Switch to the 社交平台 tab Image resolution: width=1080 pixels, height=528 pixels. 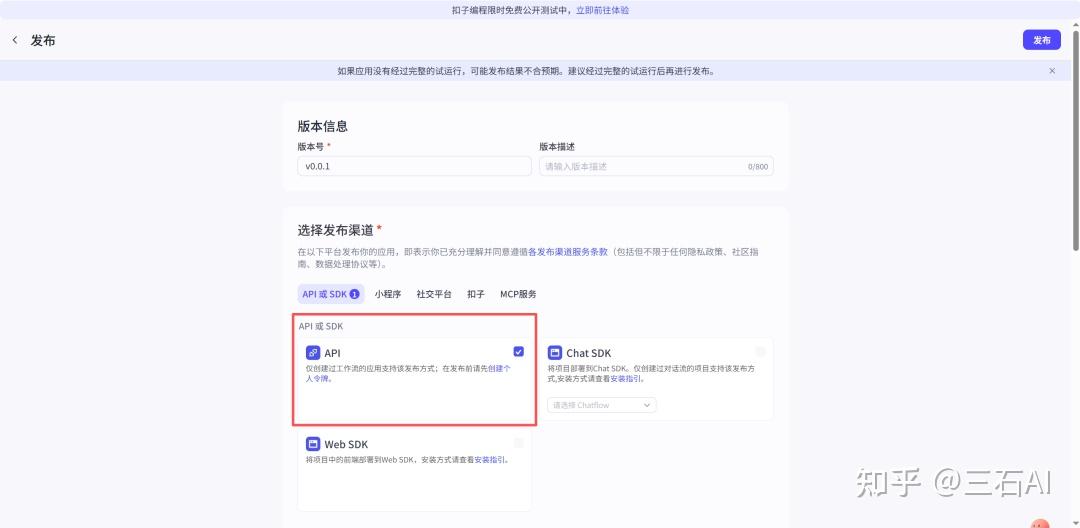[434, 294]
